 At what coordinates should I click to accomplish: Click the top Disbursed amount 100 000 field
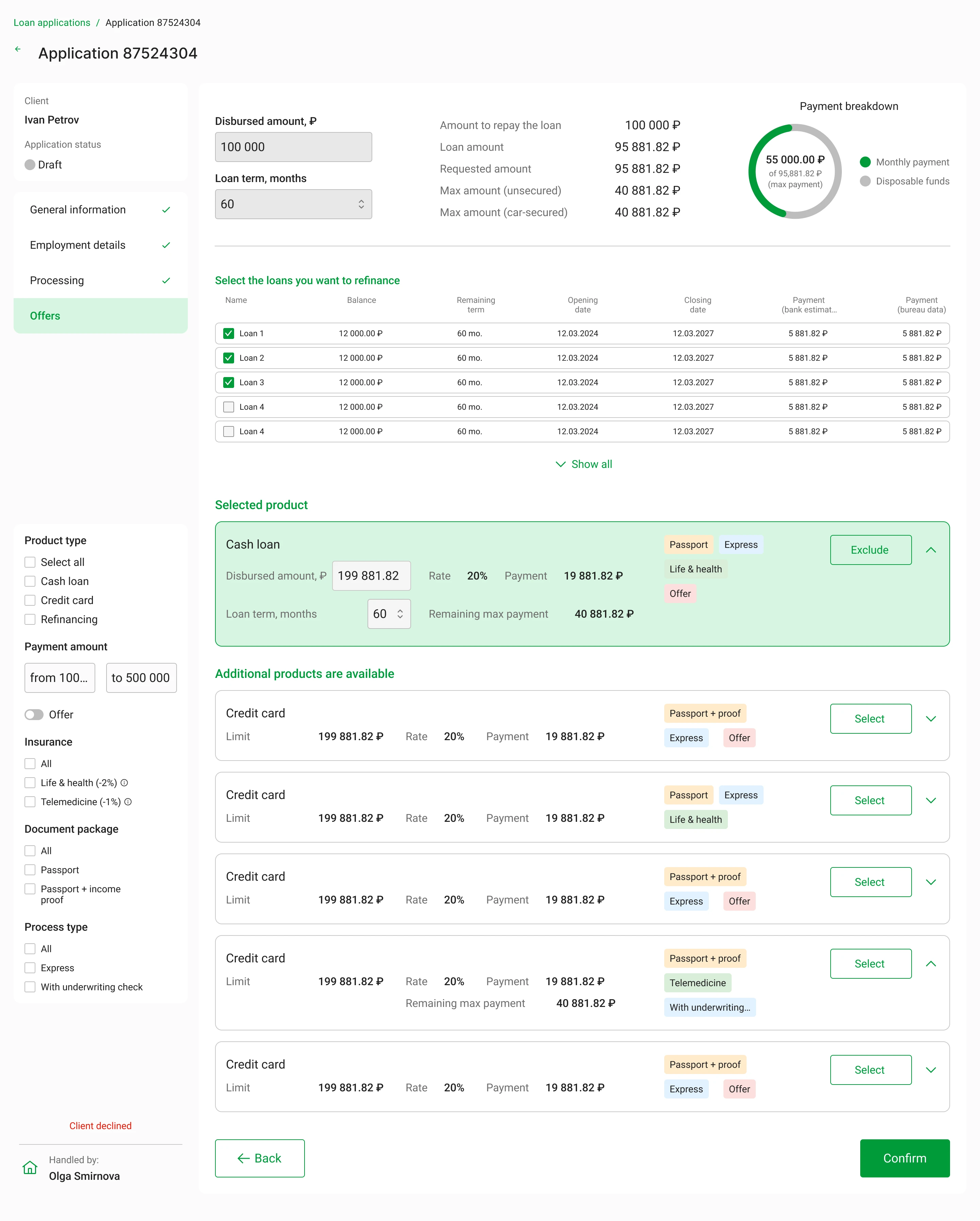pyautogui.click(x=293, y=147)
